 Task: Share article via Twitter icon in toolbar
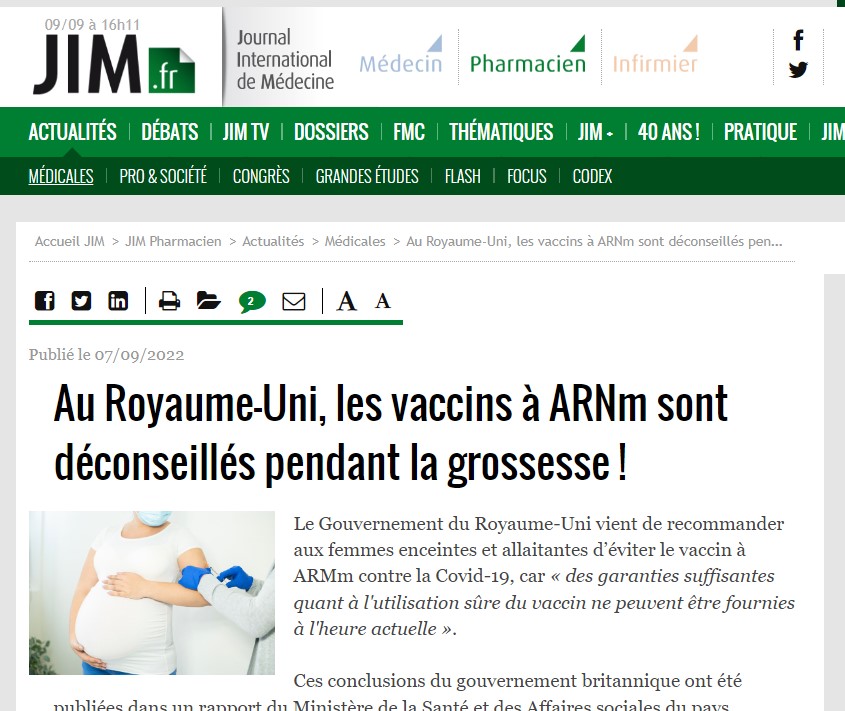[81, 300]
